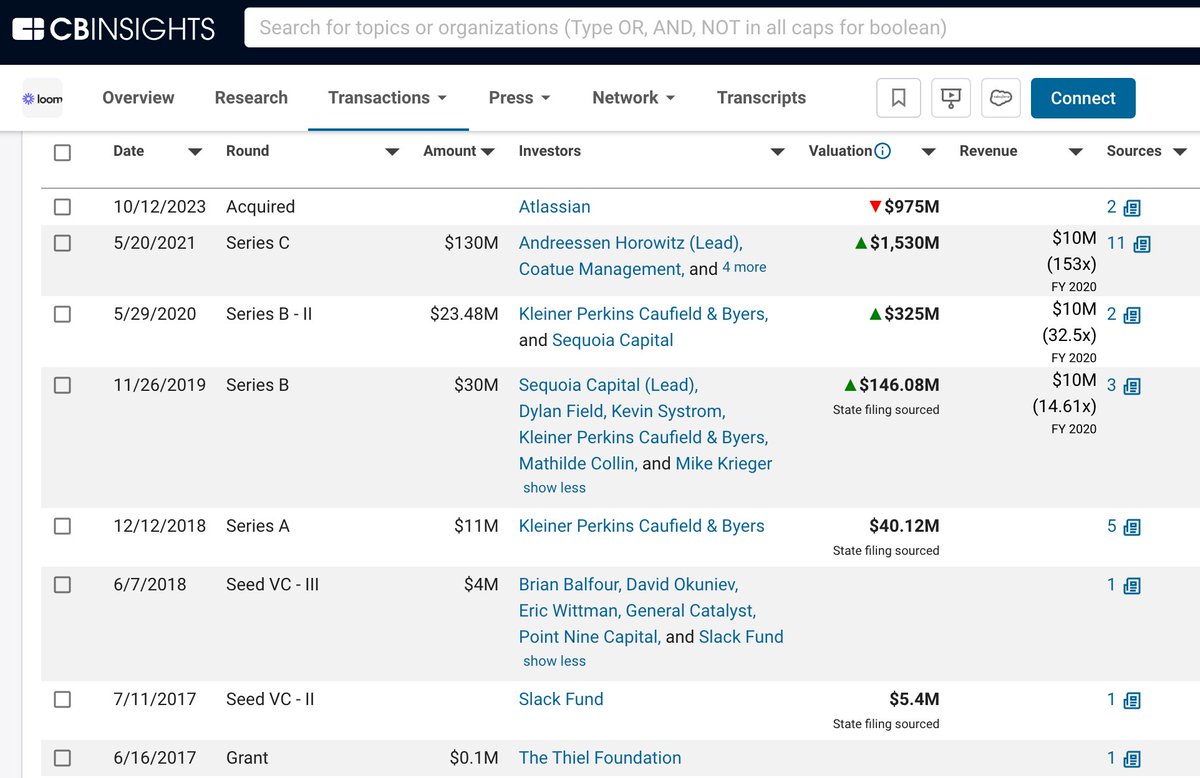The image size is (1200, 778).
Task: Open the Kevin Systrom investor link
Action: 668,411
